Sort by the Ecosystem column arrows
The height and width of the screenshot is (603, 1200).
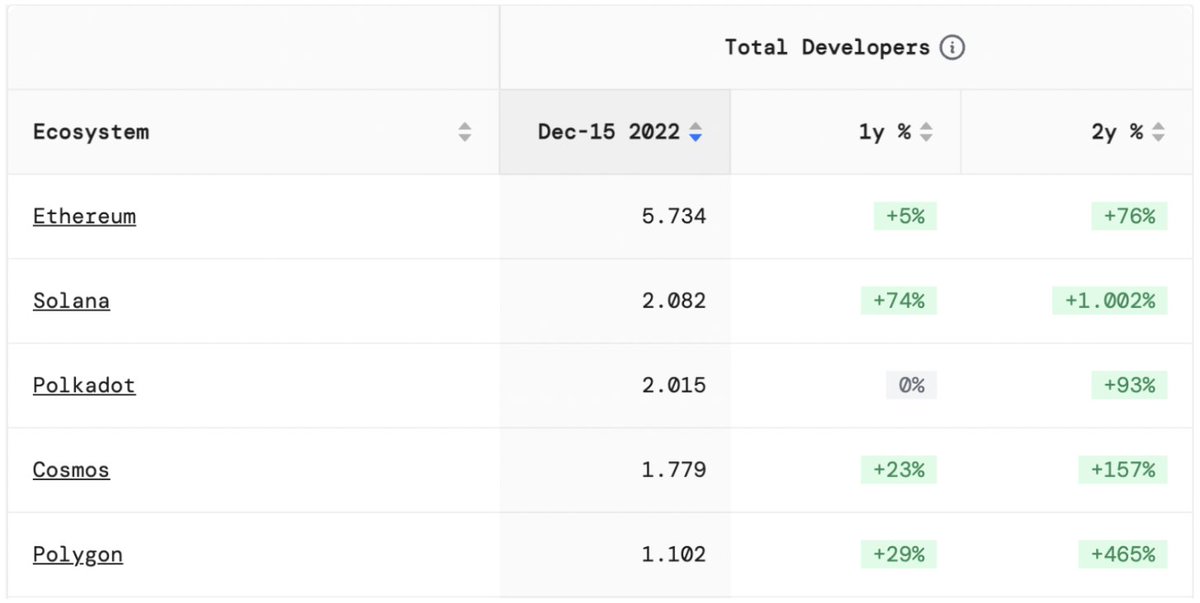click(x=465, y=132)
